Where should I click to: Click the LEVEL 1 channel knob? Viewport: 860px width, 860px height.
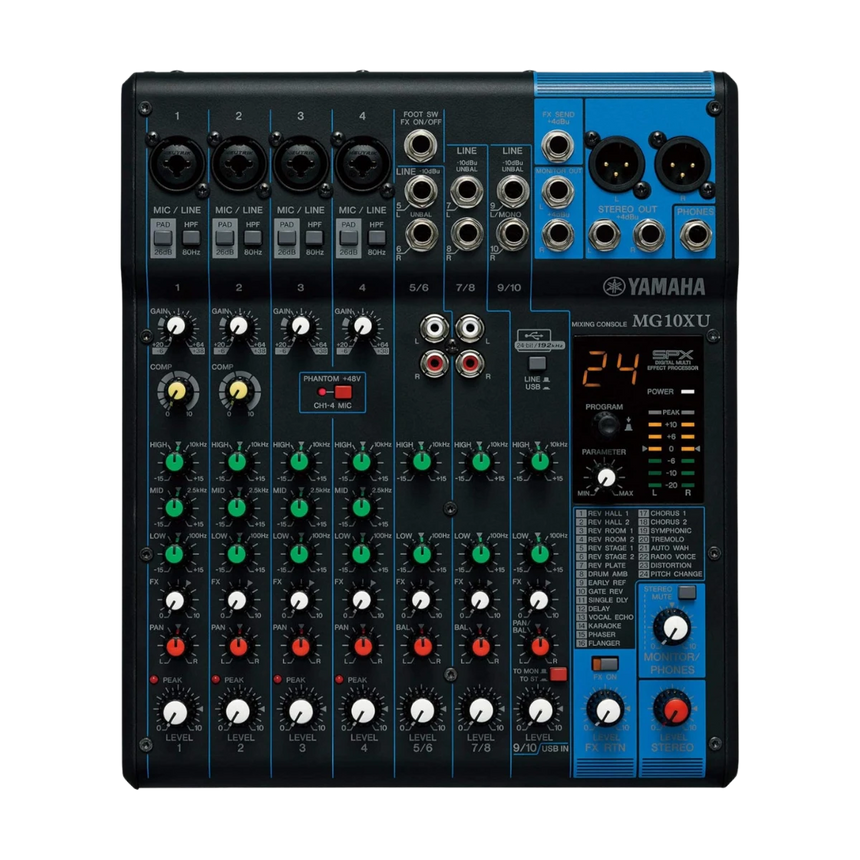point(176,712)
